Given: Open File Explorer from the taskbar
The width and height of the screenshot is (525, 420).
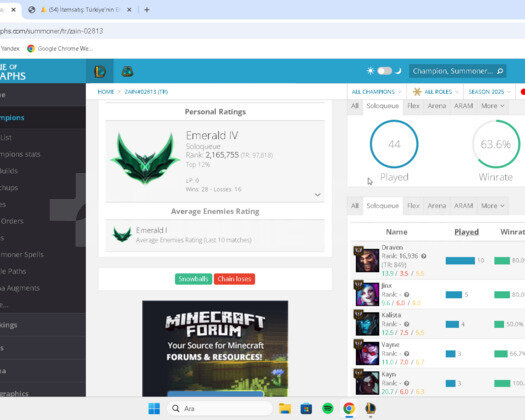Looking at the screenshot, I should click(x=285, y=408).
